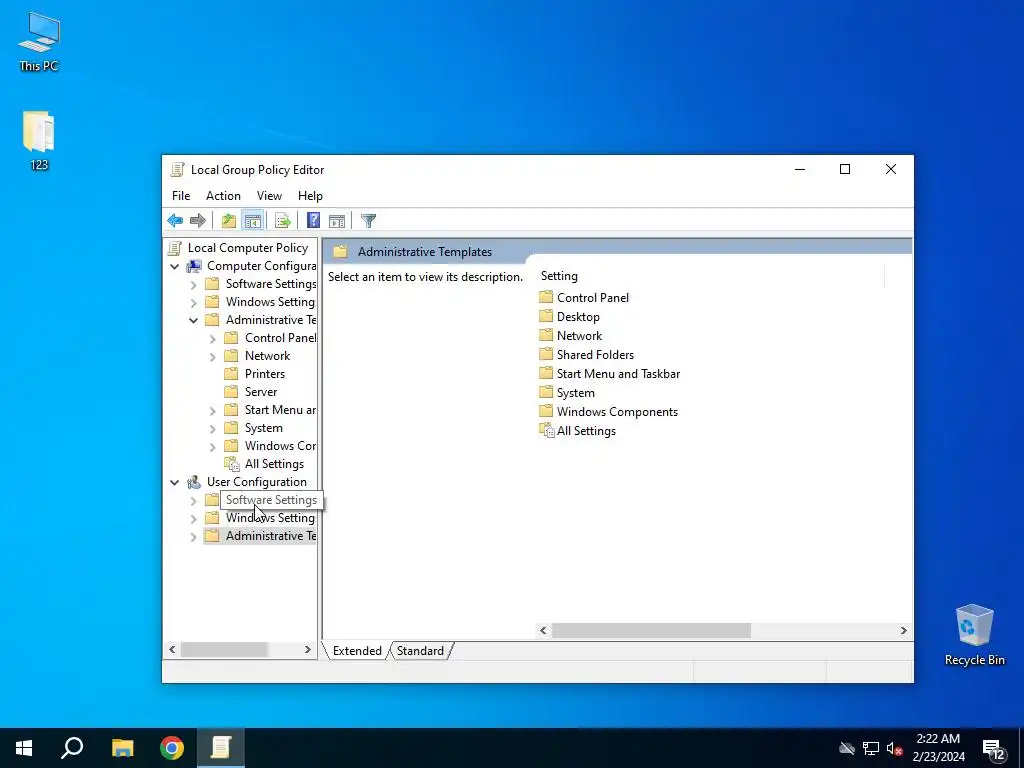Screen dimensions: 1024x768
Task: Open the Action menu
Action: pyautogui.click(x=223, y=196)
